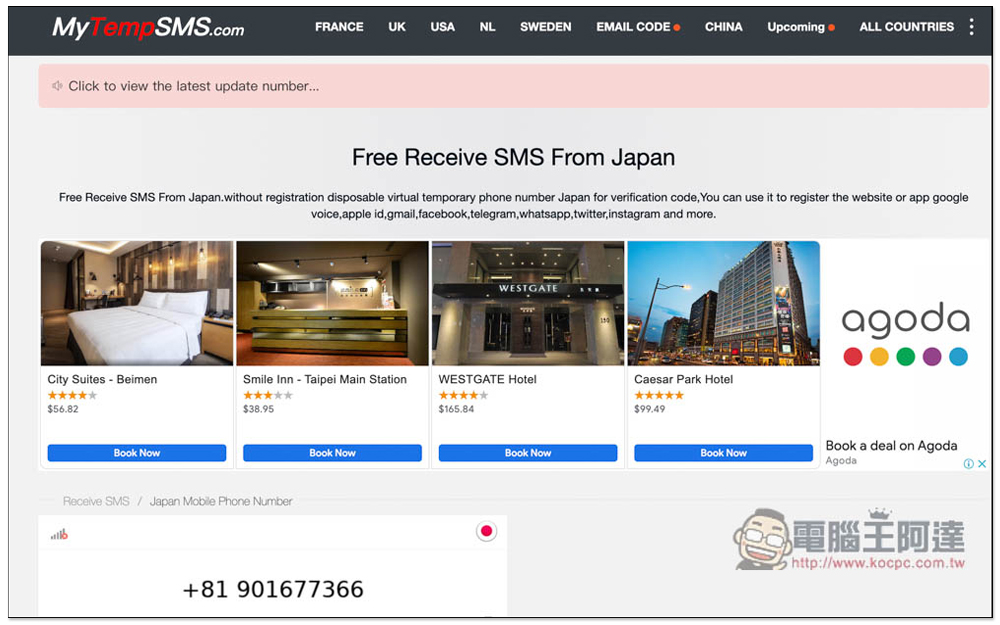Click the star rating of Caesar Park Hotel
This screenshot has width=1000, height=625.
click(x=659, y=395)
